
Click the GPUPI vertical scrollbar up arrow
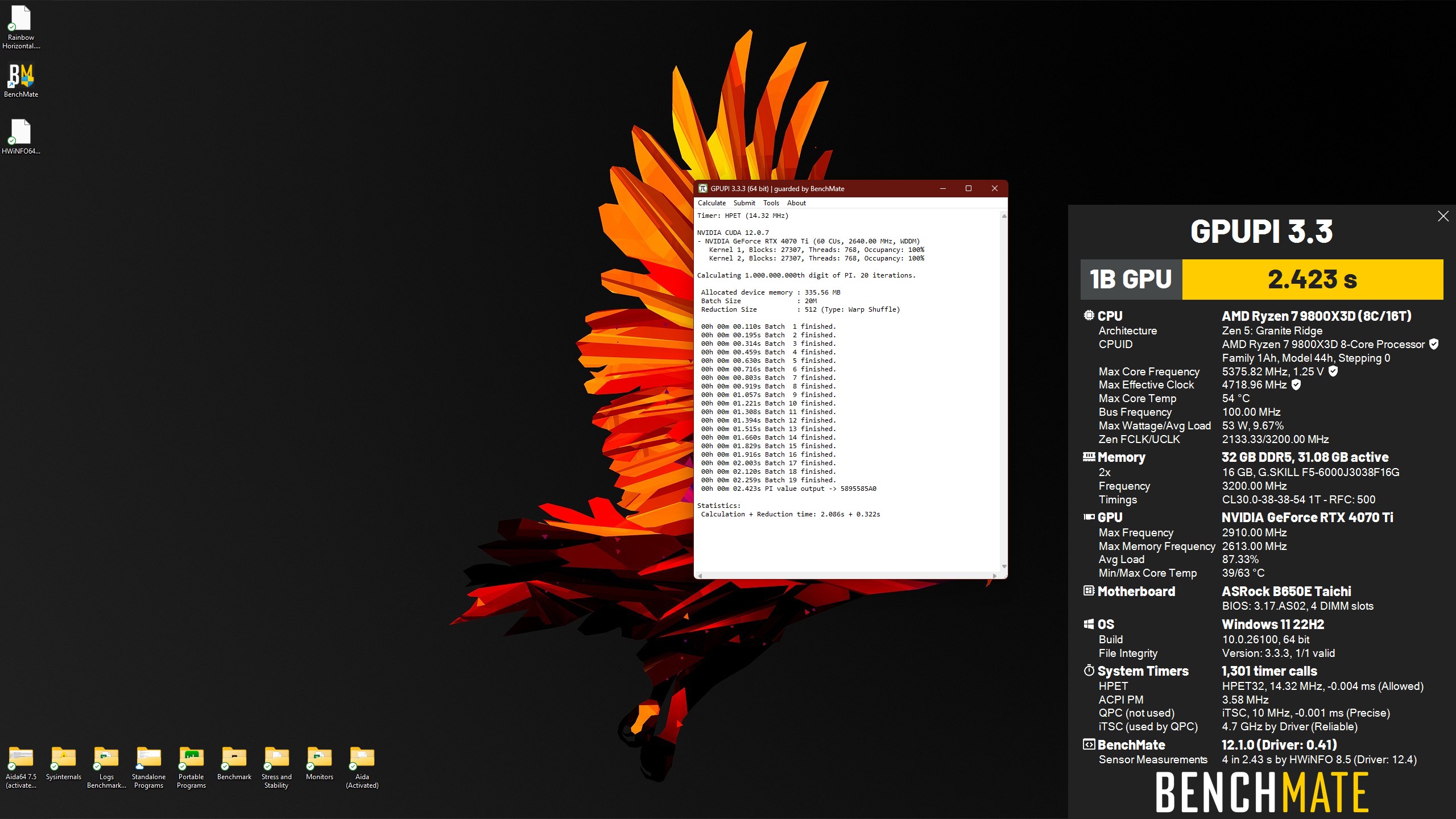[x=1004, y=216]
